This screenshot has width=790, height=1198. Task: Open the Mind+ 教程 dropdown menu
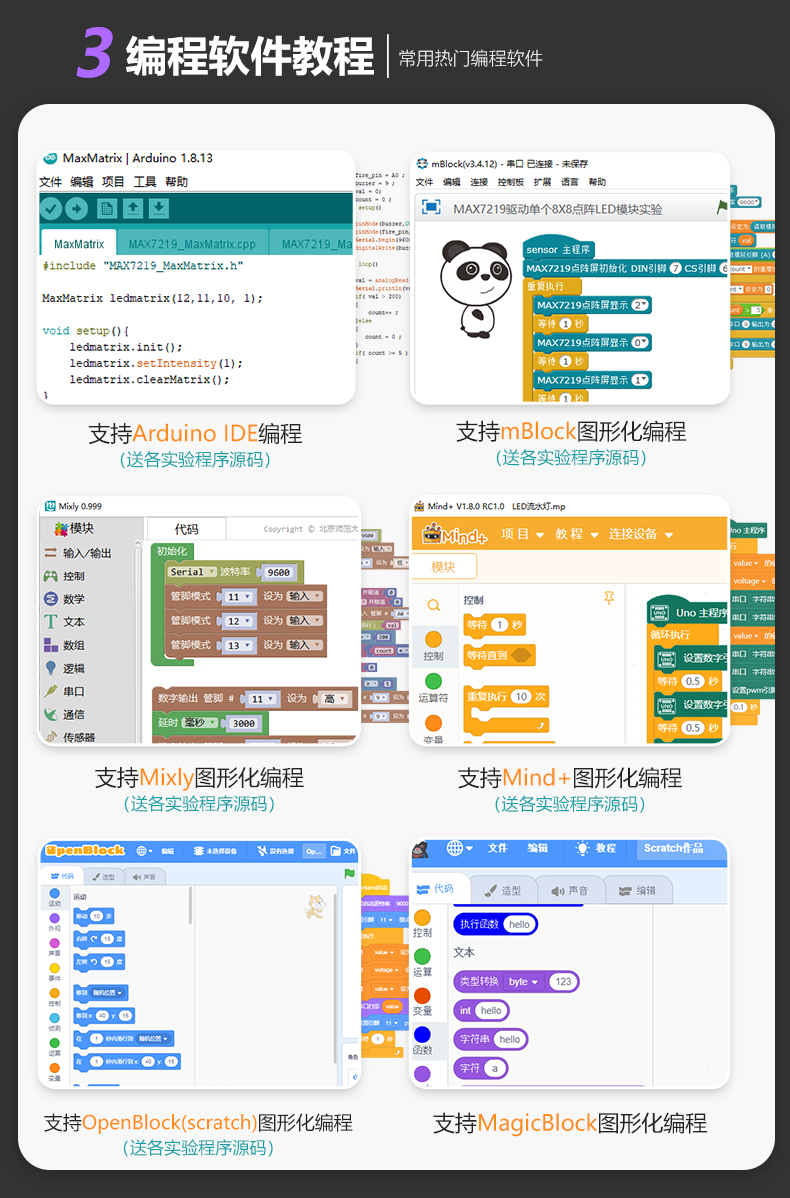576,534
